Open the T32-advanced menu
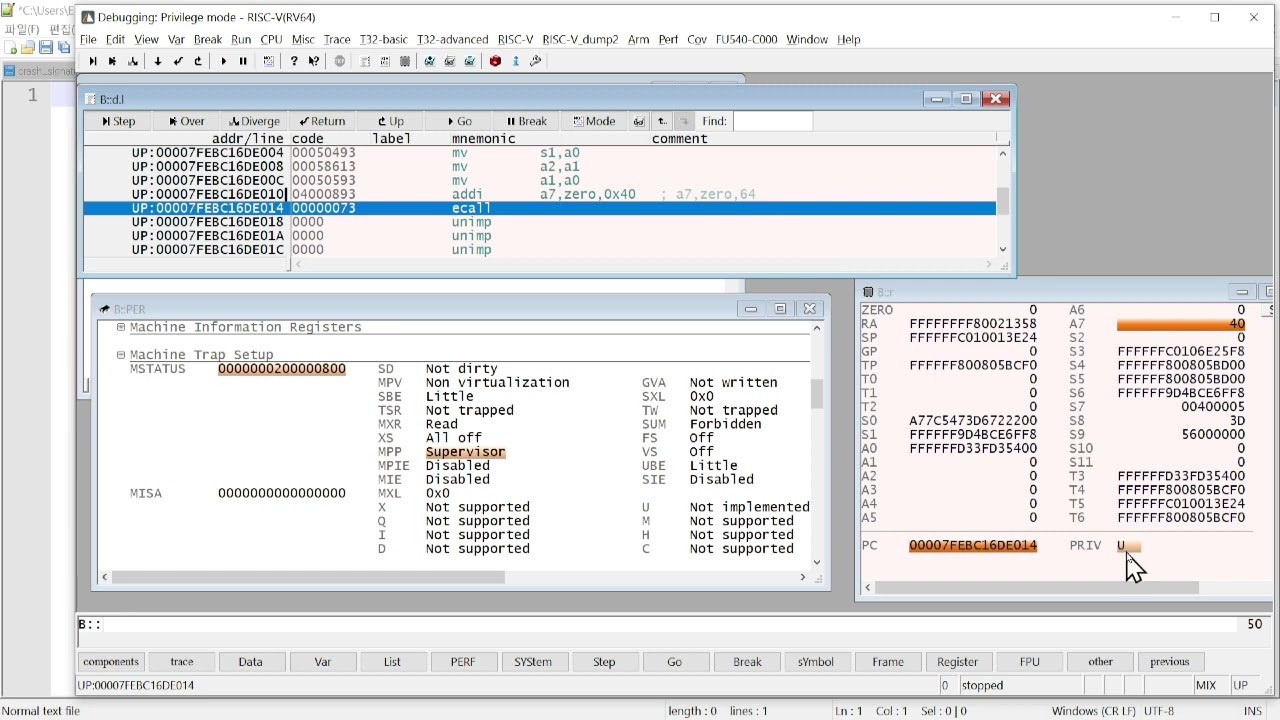 pos(452,39)
